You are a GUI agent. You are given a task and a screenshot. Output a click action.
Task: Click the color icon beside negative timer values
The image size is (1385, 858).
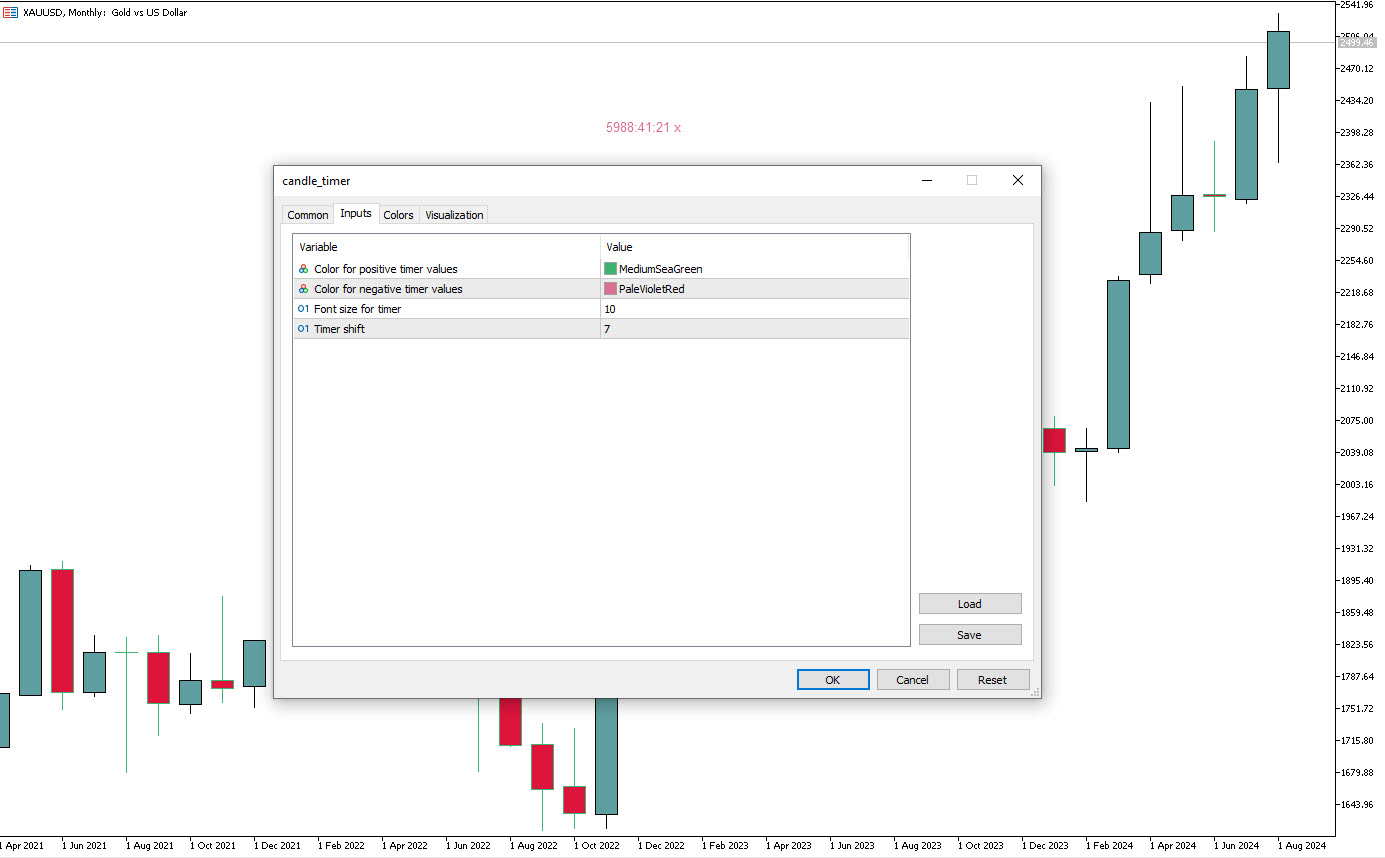coord(303,289)
